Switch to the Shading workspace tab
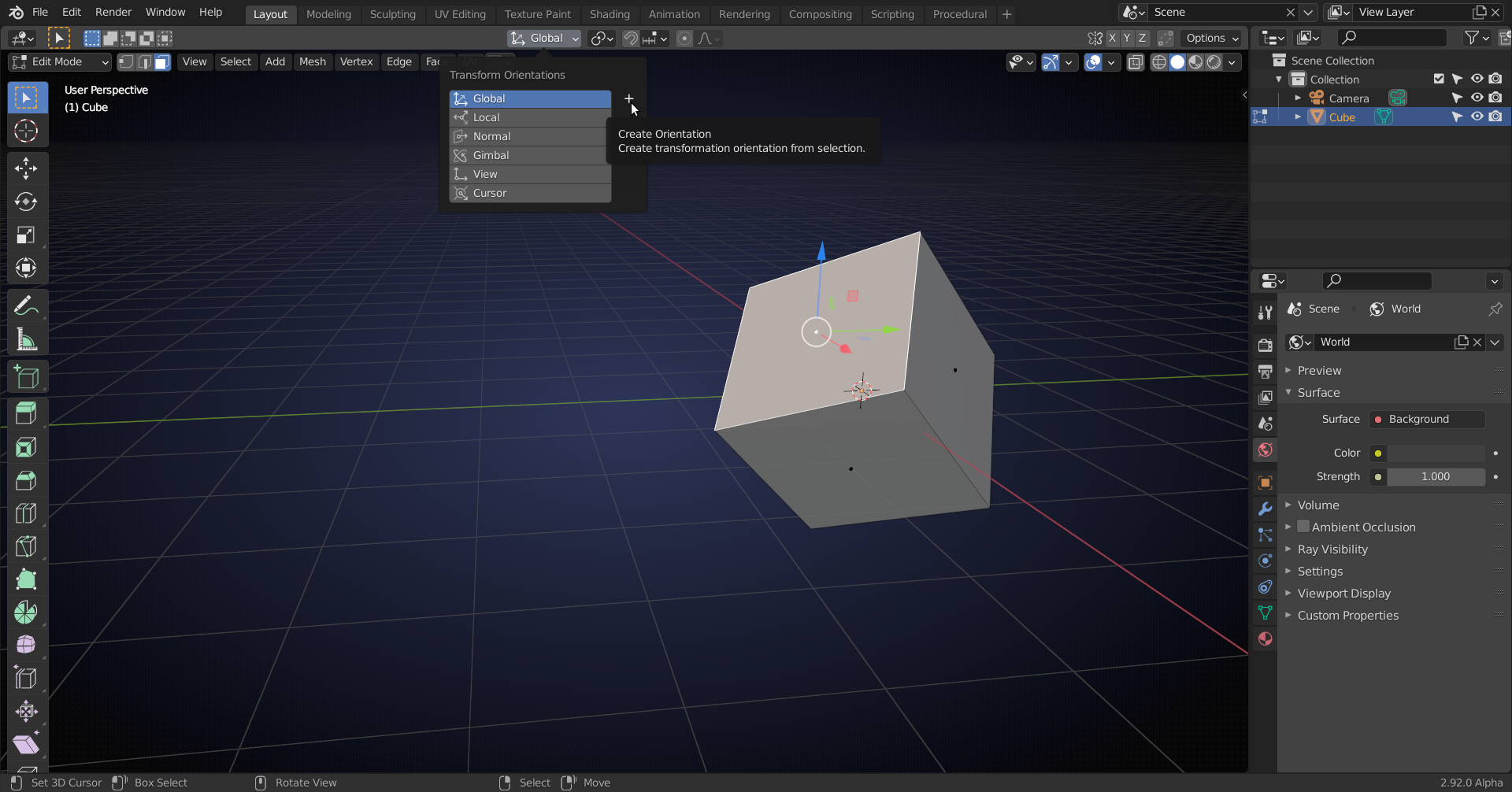The width and height of the screenshot is (1512, 792). (x=610, y=13)
